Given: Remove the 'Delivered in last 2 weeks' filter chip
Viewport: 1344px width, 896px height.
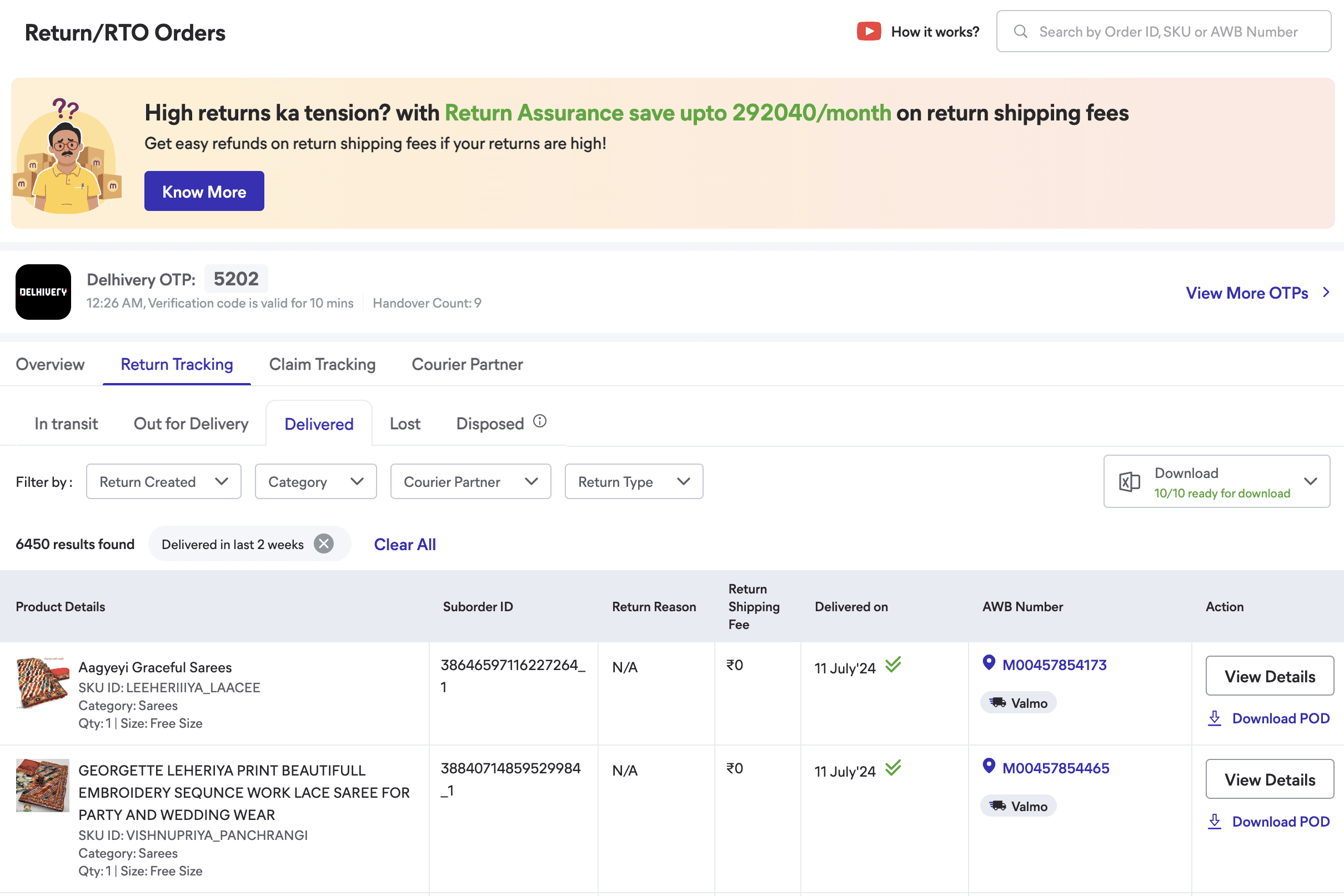Looking at the screenshot, I should 324,543.
